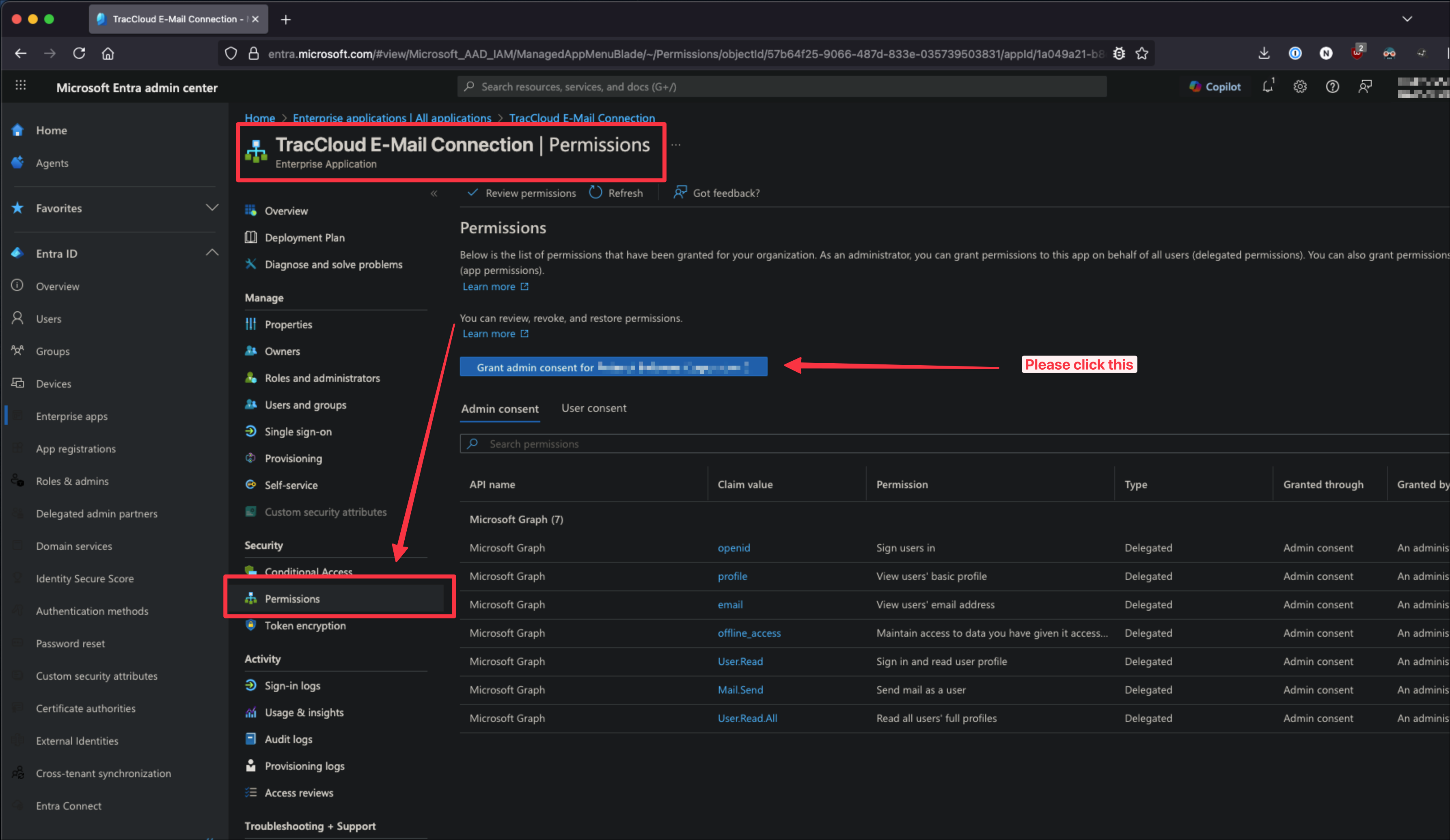The height and width of the screenshot is (840, 1450).
Task: Collapse the application side menu chevrons
Action: pos(434,193)
